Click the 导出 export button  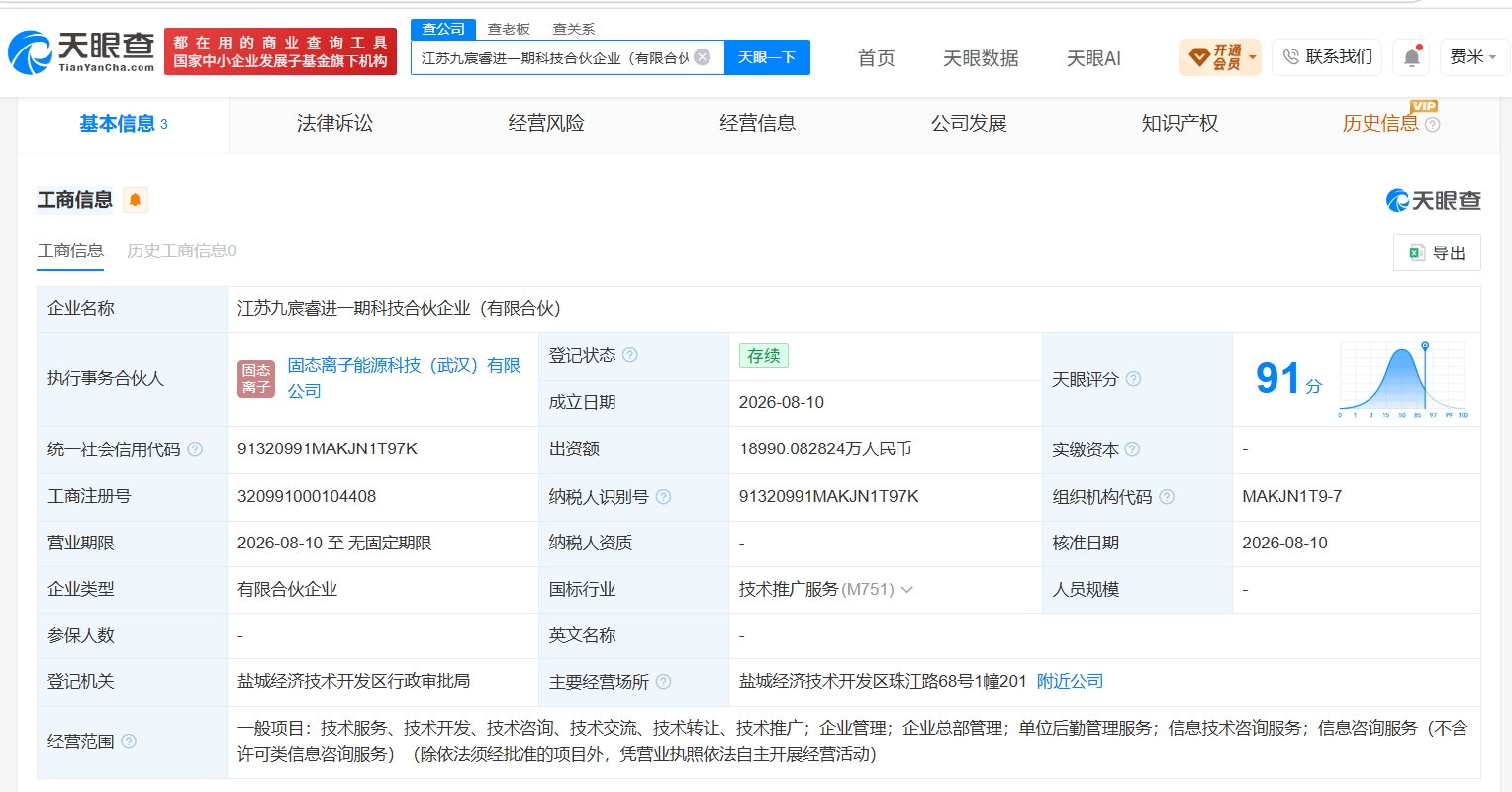pyautogui.click(x=1437, y=253)
